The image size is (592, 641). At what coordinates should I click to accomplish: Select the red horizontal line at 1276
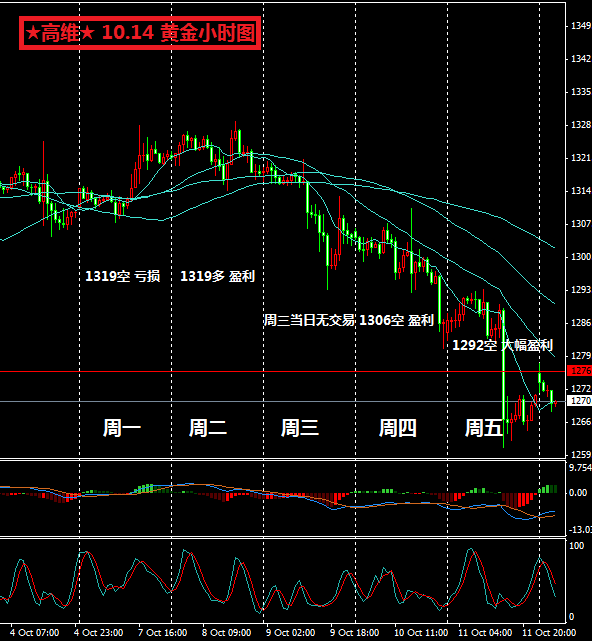(x=283, y=372)
